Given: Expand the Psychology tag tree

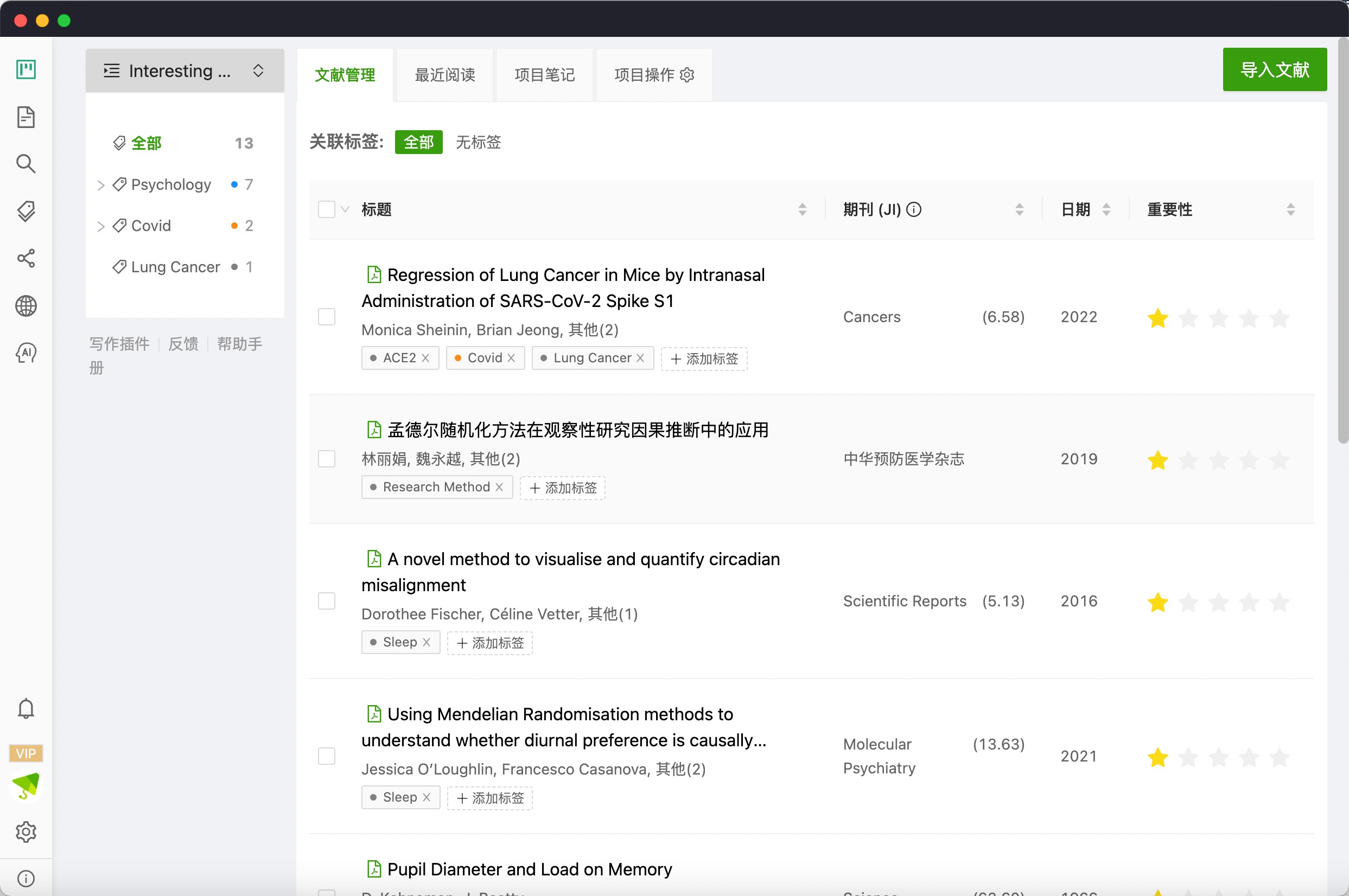Looking at the screenshot, I should point(100,185).
